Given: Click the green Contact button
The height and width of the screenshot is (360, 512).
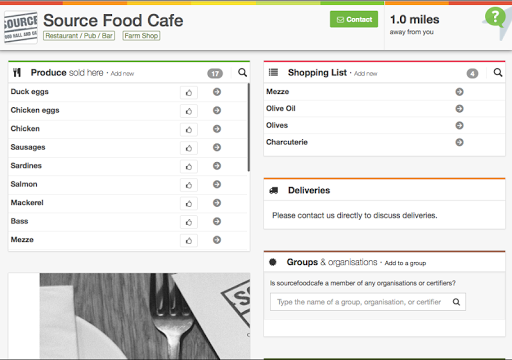Looking at the screenshot, I should pos(354,19).
